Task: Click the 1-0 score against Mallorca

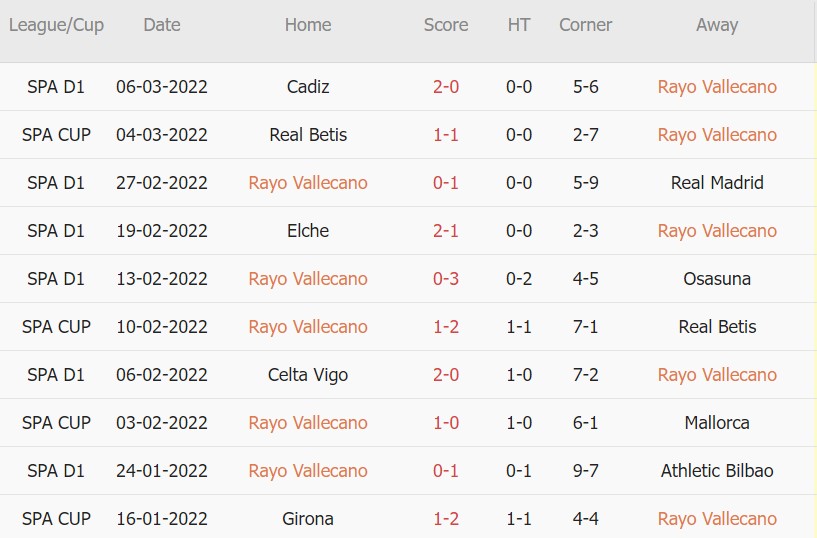Action: point(446,423)
